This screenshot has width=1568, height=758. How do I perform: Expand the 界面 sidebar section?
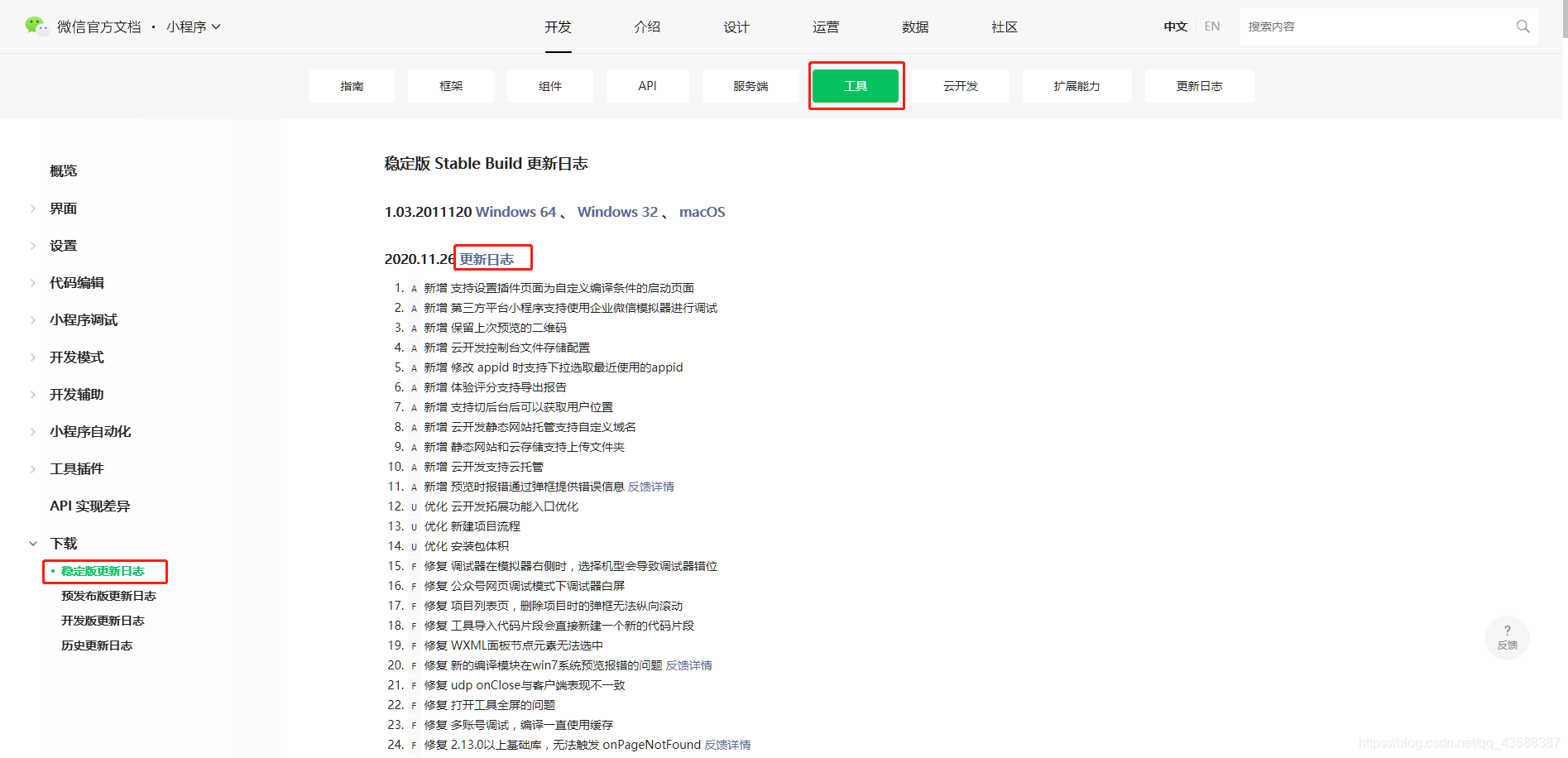tap(33, 209)
